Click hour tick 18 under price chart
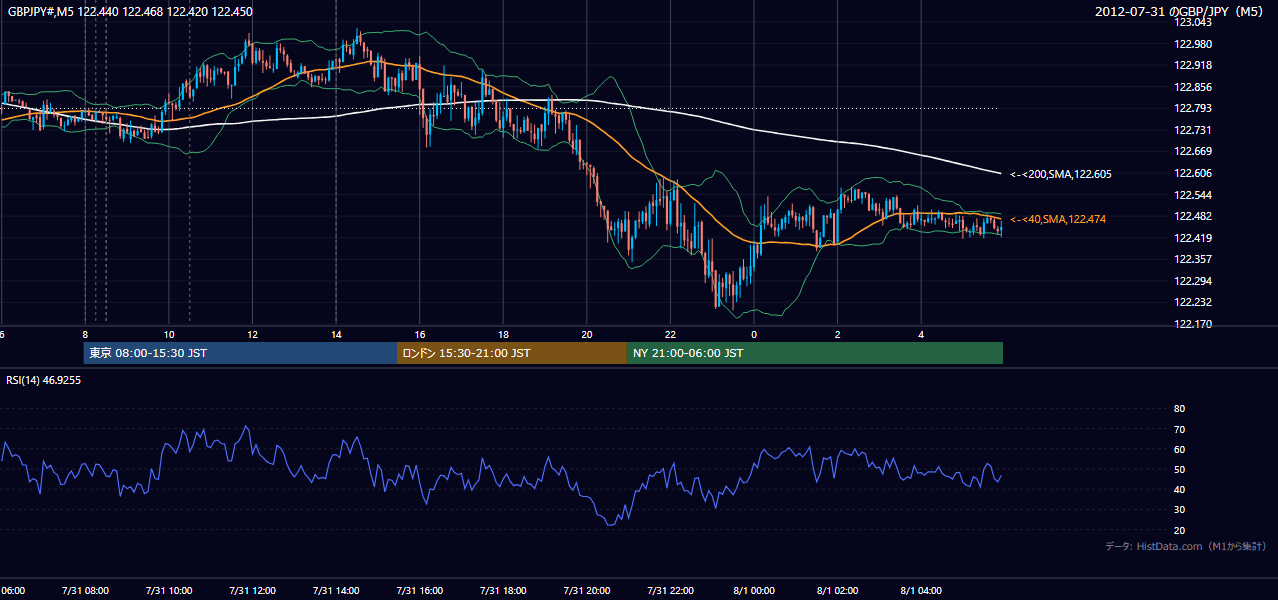The width and height of the screenshot is (1278, 600). (503, 335)
